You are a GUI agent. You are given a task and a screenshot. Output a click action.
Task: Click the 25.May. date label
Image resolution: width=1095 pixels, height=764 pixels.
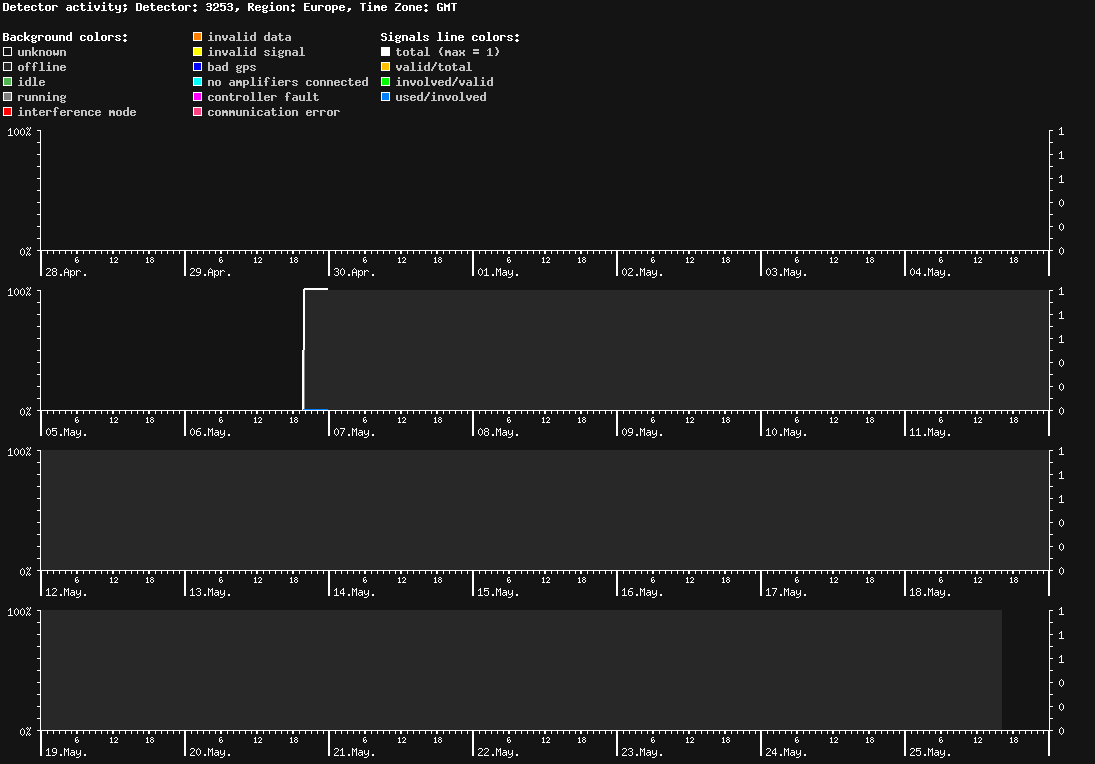(930, 752)
